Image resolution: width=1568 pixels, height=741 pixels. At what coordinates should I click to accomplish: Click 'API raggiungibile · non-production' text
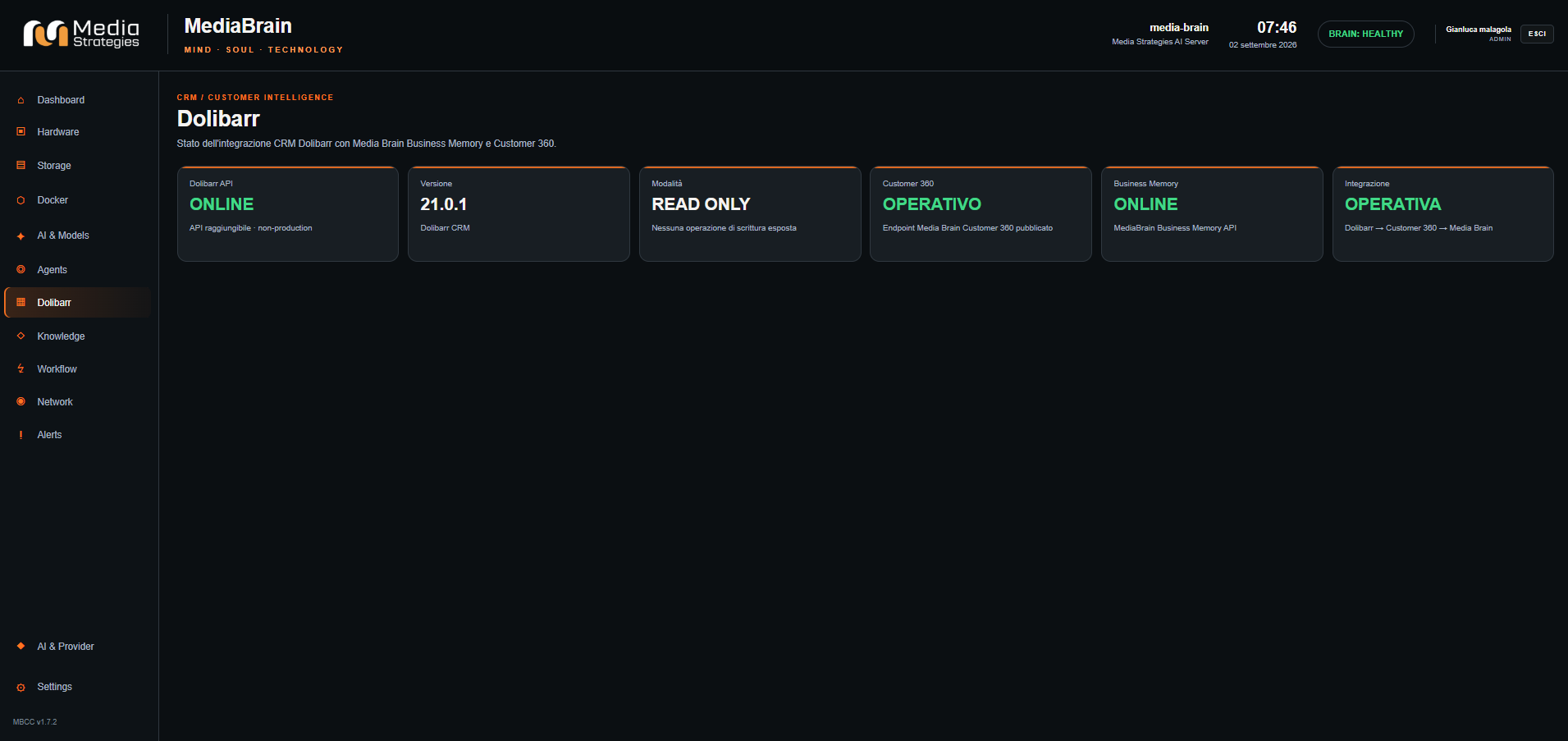[x=251, y=228]
